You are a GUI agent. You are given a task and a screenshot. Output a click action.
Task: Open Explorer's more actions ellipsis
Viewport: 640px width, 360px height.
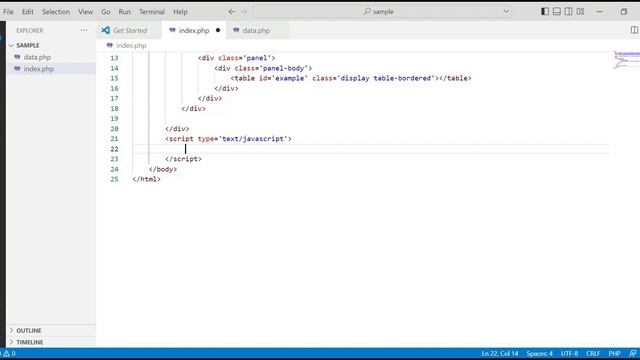84,30
